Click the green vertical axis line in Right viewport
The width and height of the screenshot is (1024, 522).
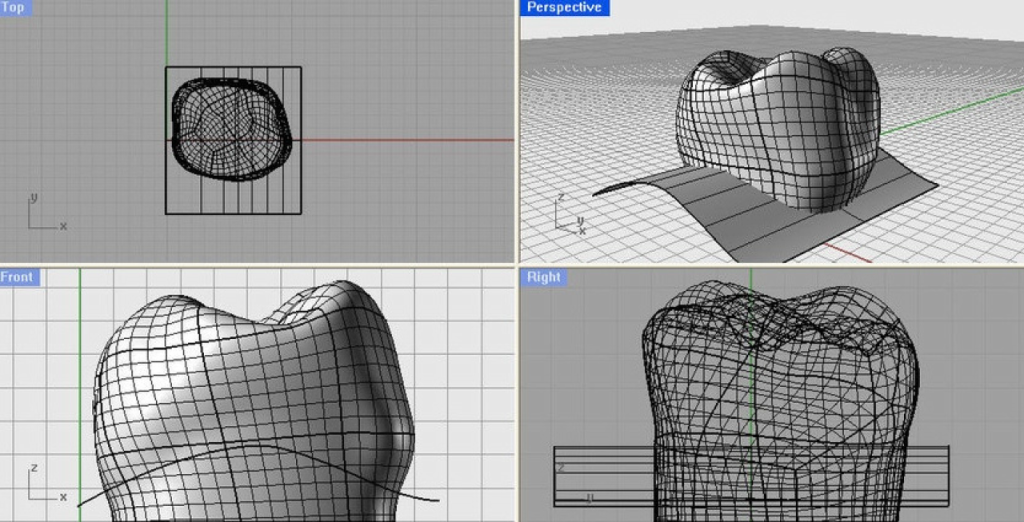750,274
